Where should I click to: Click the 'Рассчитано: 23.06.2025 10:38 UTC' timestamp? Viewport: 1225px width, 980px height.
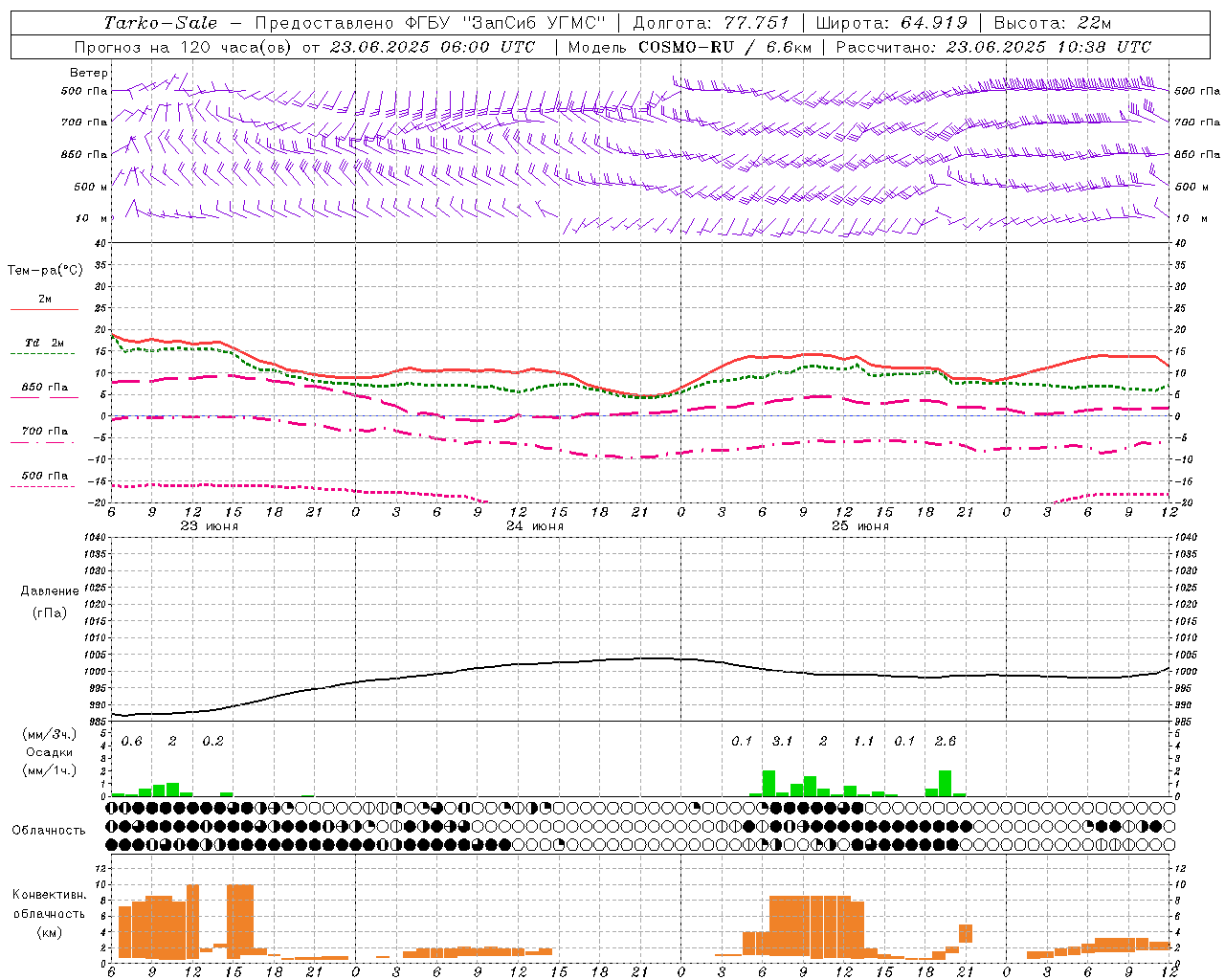click(993, 47)
